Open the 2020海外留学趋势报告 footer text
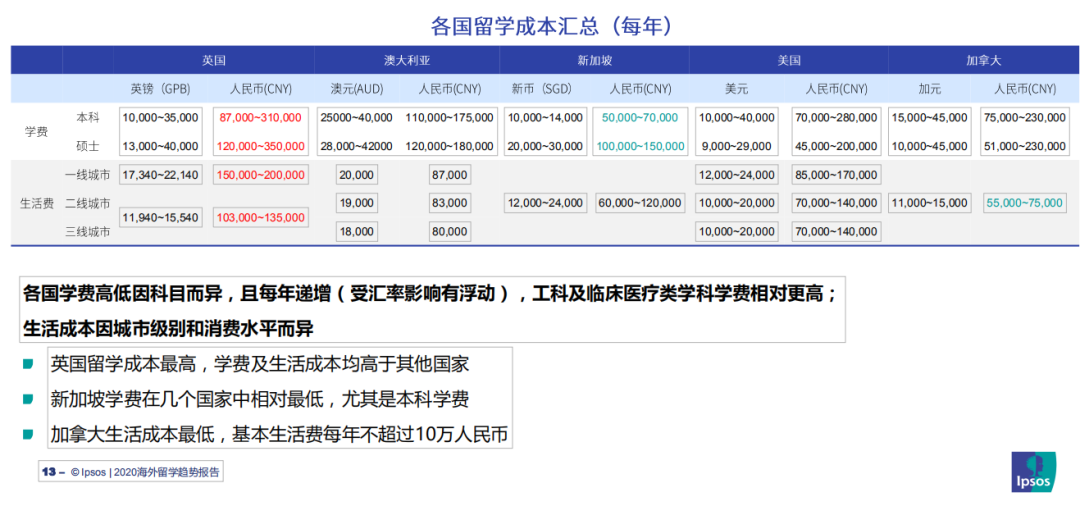 click(x=166, y=473)
